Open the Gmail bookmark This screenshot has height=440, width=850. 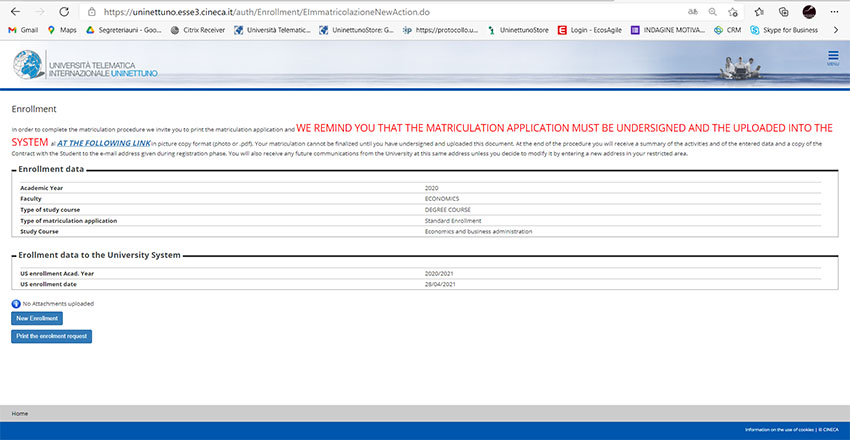point(23,30)
